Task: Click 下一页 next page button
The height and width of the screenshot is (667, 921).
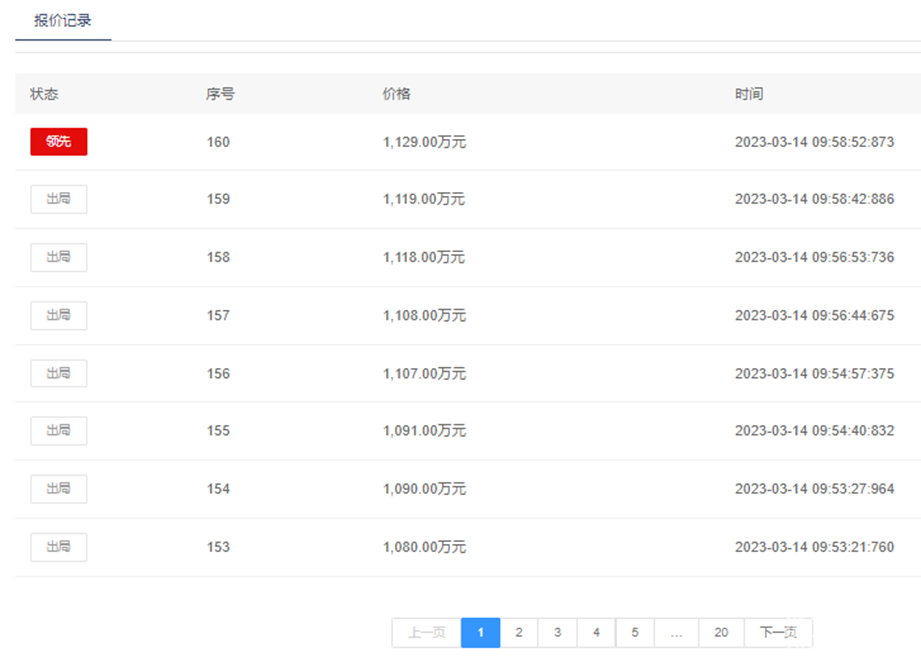Action: (x=778, y=632)
